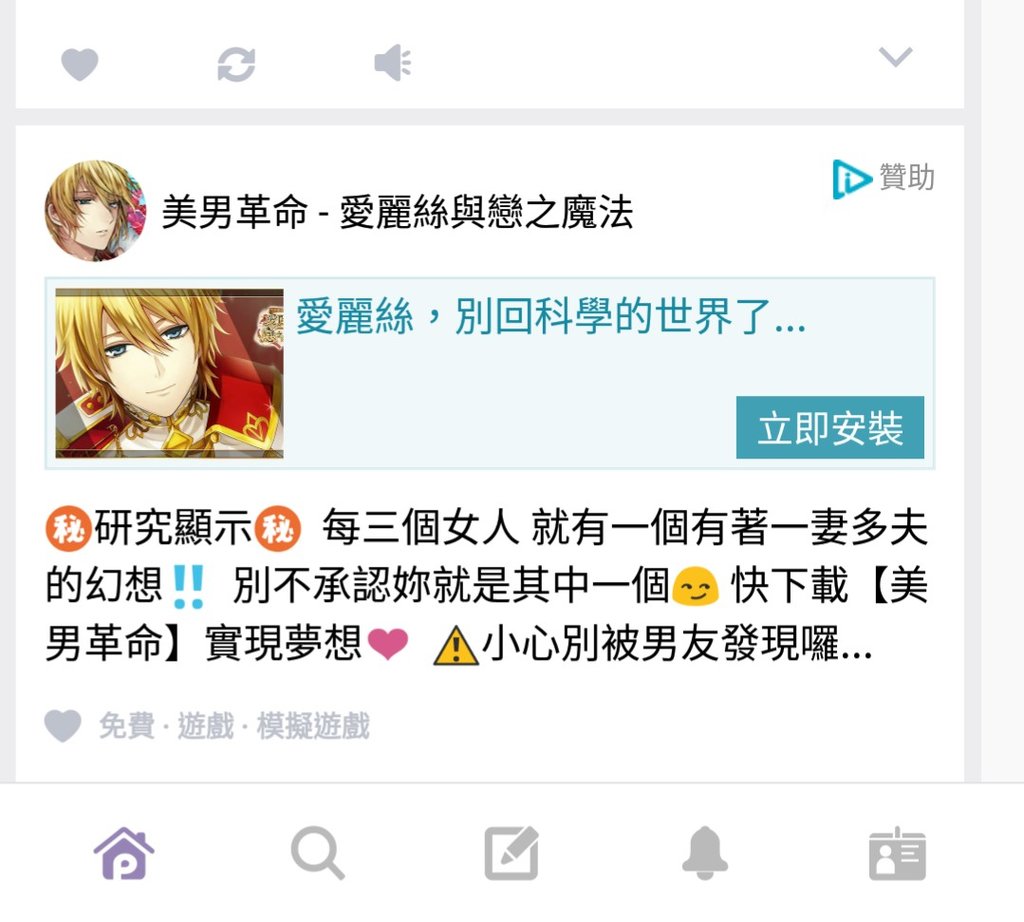Click the 贊助 sponsored play icon
Screen dimensions: 1024x922
coord(851,178)
